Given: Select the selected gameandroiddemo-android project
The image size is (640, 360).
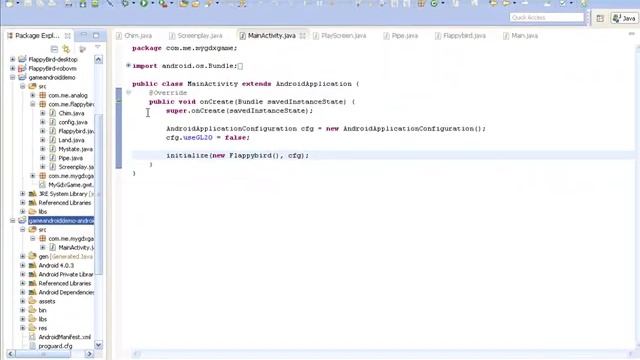Looking at the screenshot, I should click(61, 220).
